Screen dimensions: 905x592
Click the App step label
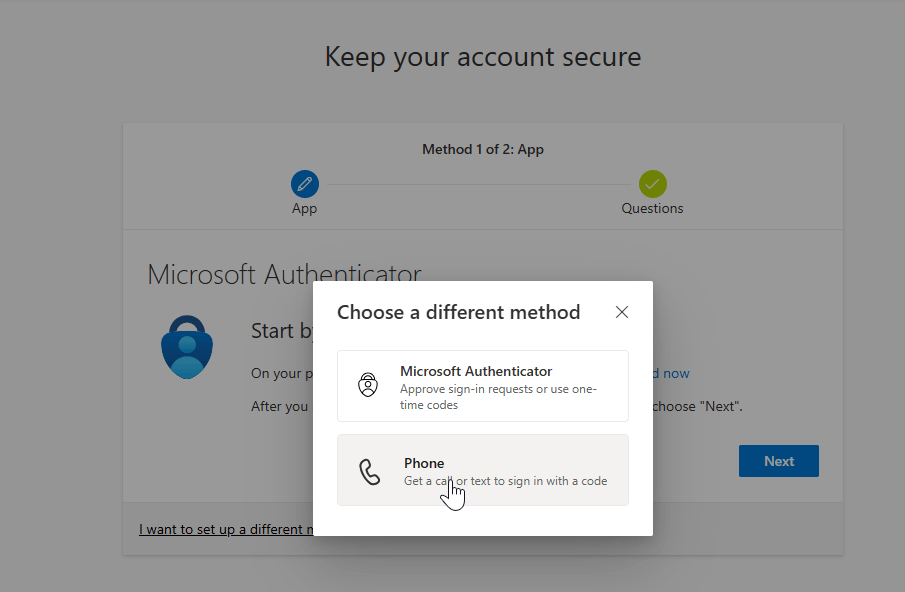[304, 208]
